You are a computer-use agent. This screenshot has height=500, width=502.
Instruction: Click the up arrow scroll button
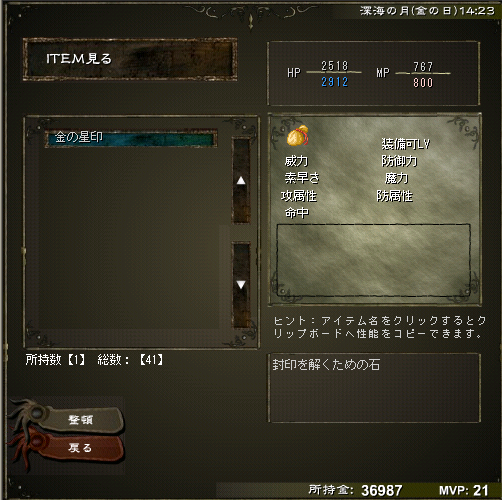tap(241, 181)
